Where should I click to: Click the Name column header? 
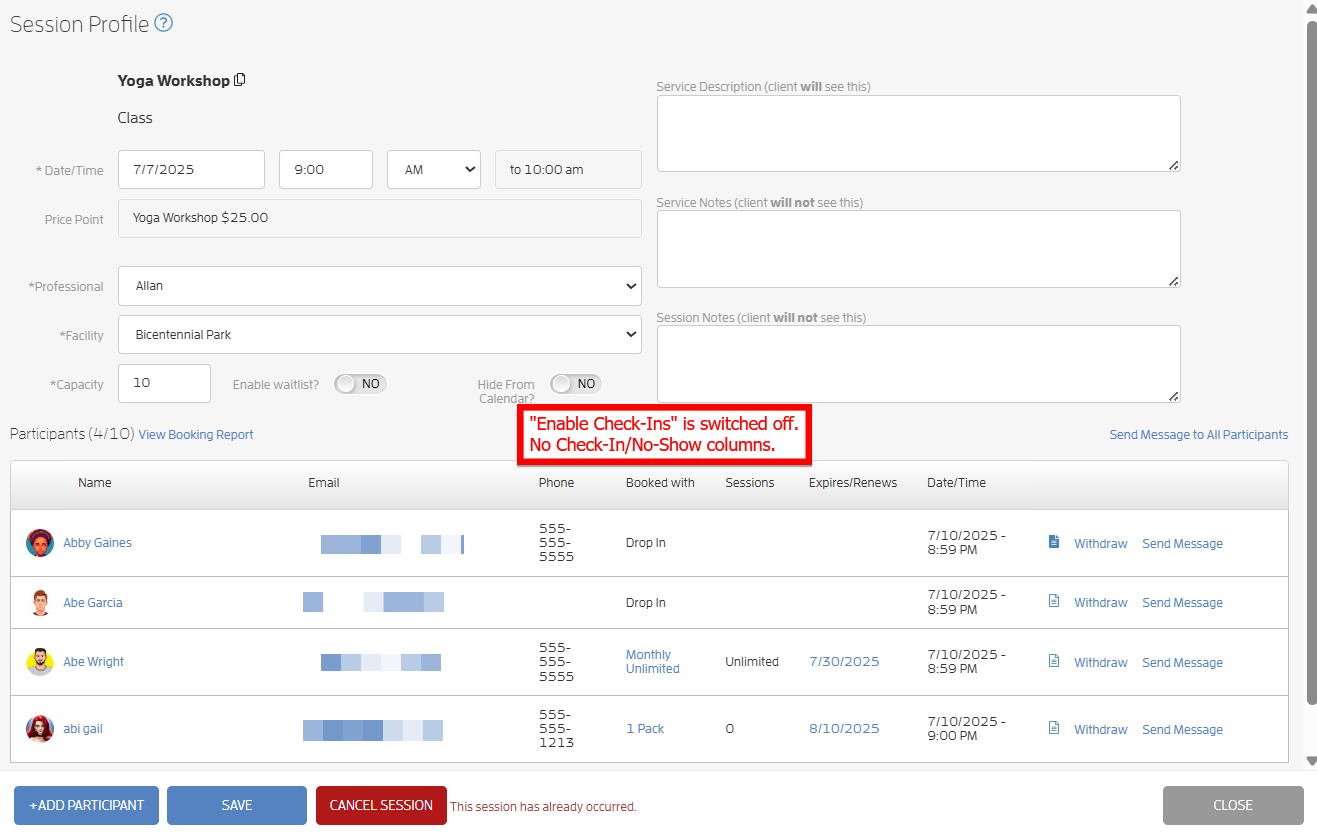(x=95, y=483)
